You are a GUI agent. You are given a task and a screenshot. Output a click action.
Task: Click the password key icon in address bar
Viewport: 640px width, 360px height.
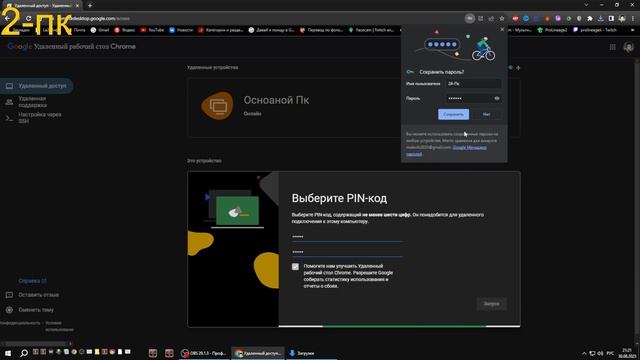click(470, 18)
